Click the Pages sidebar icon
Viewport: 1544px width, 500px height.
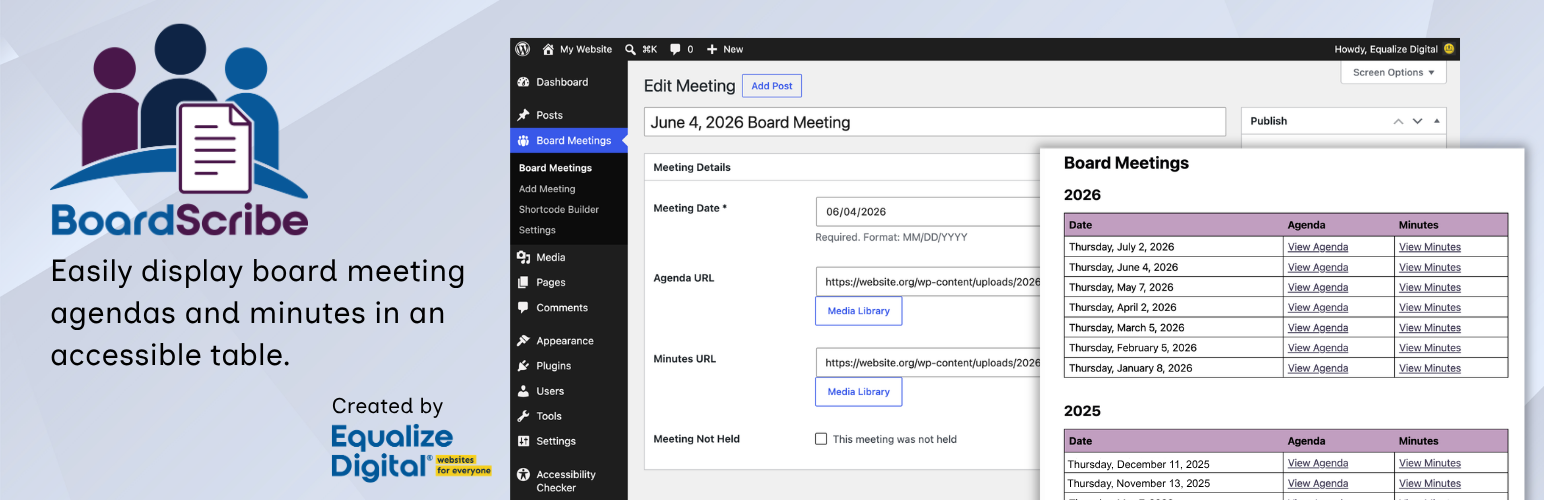click(523, 283)
